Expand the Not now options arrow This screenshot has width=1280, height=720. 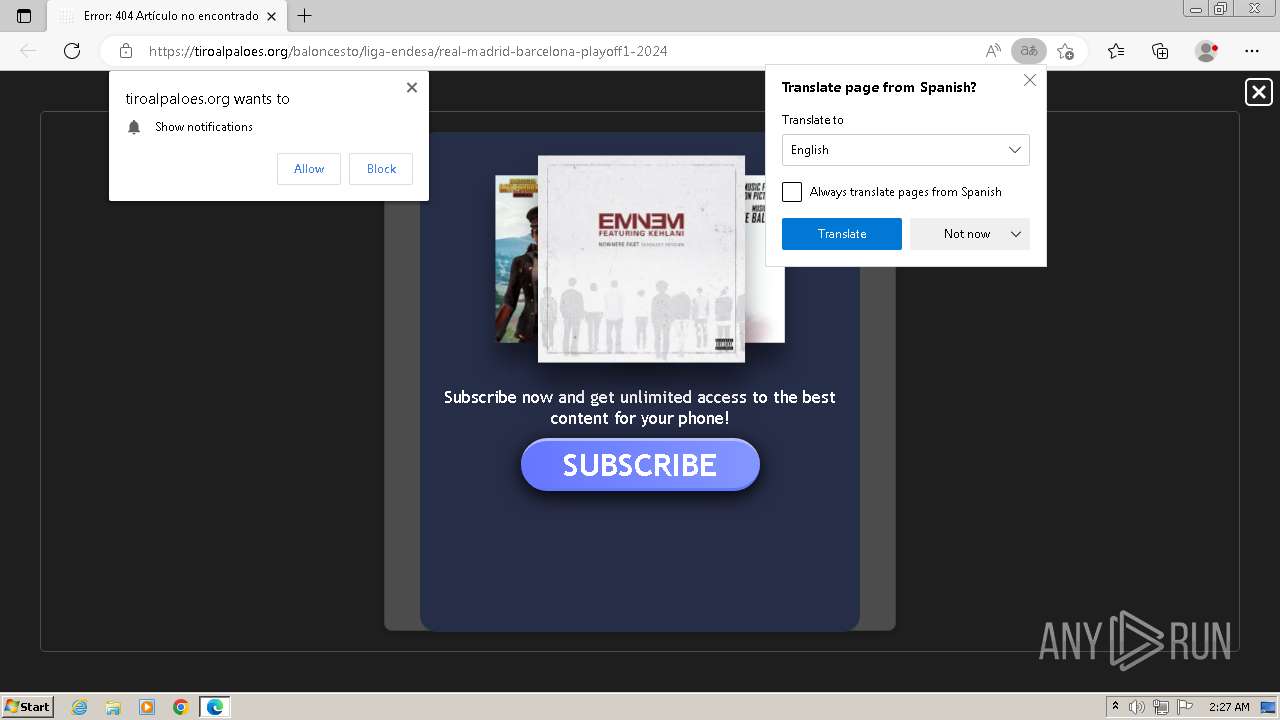(x=1016, y=234)
